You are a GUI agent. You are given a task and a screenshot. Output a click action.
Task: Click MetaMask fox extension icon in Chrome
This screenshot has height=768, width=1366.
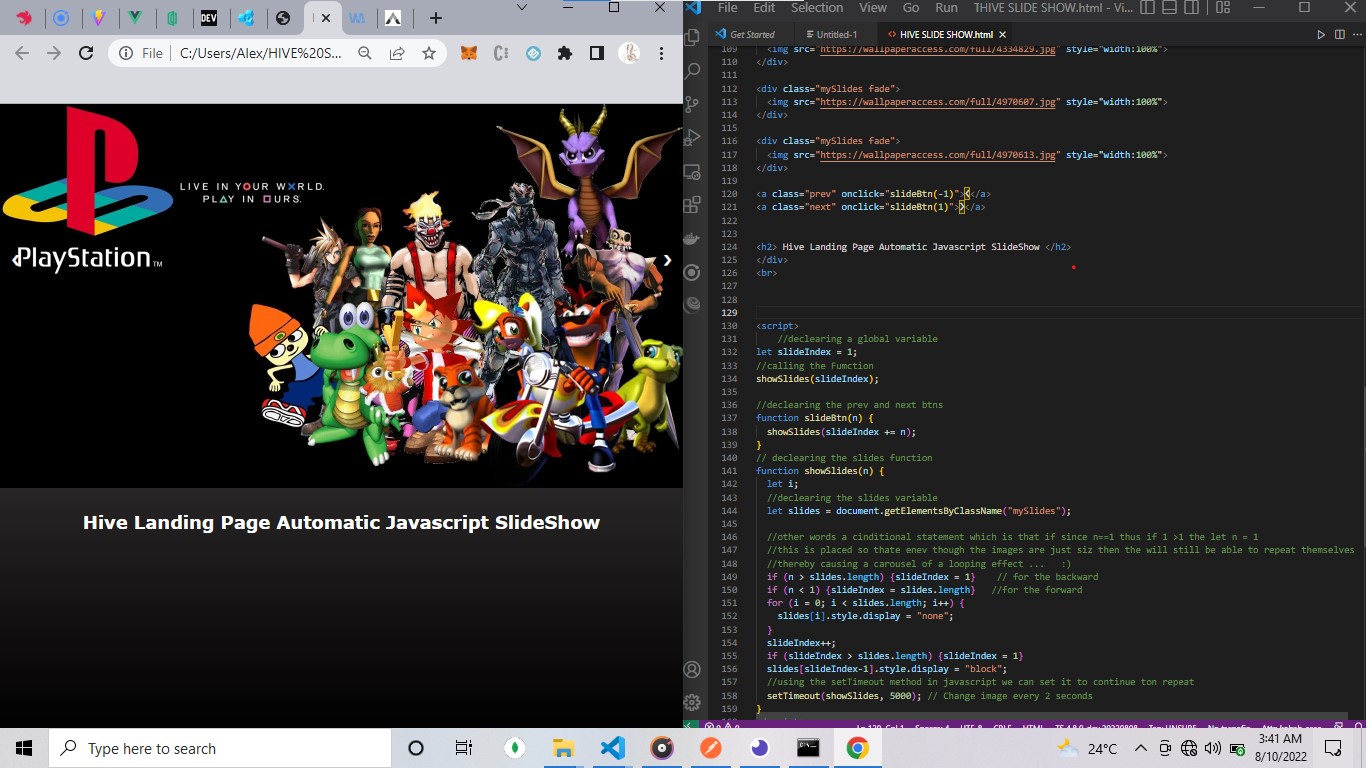tap(468, 53)
